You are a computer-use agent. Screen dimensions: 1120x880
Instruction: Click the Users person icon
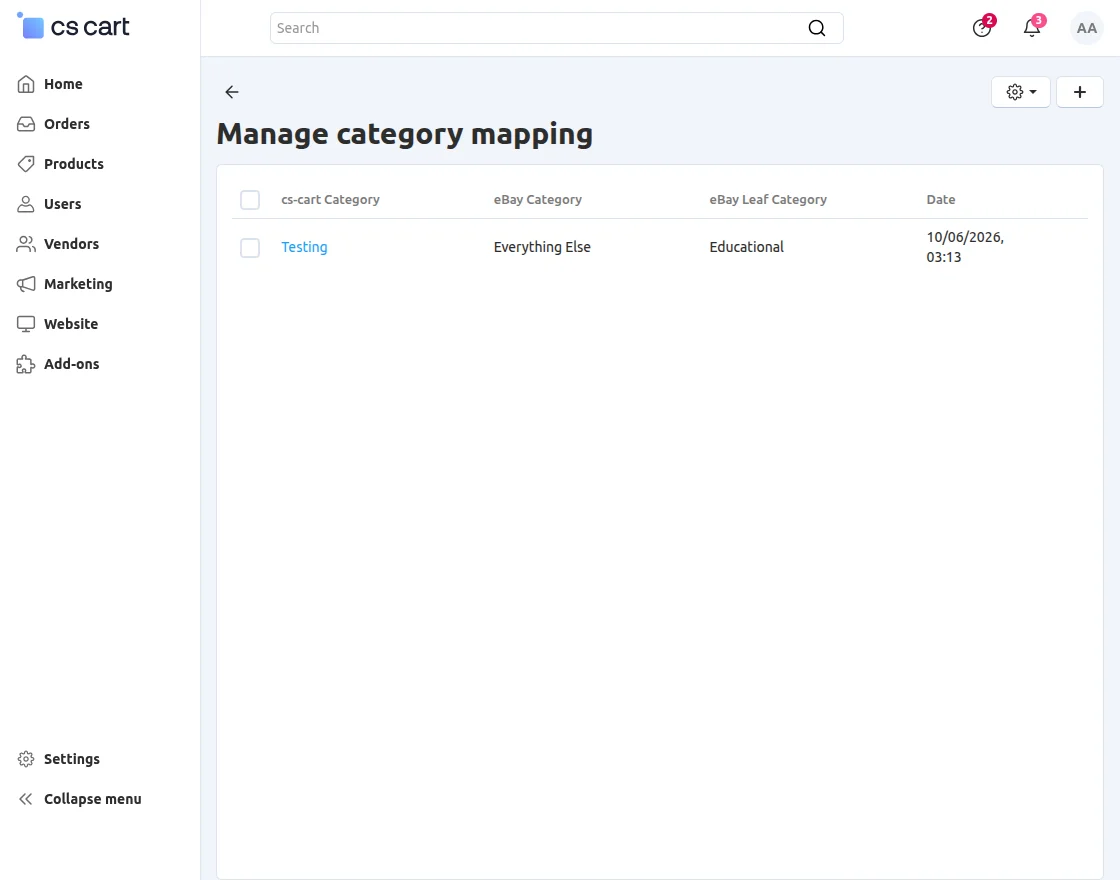pyautogui.click(x=26, y=204)
